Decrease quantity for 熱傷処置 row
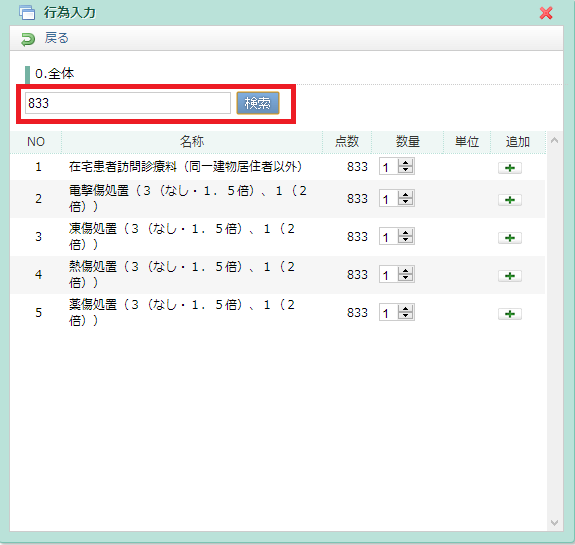 point(406,278)
